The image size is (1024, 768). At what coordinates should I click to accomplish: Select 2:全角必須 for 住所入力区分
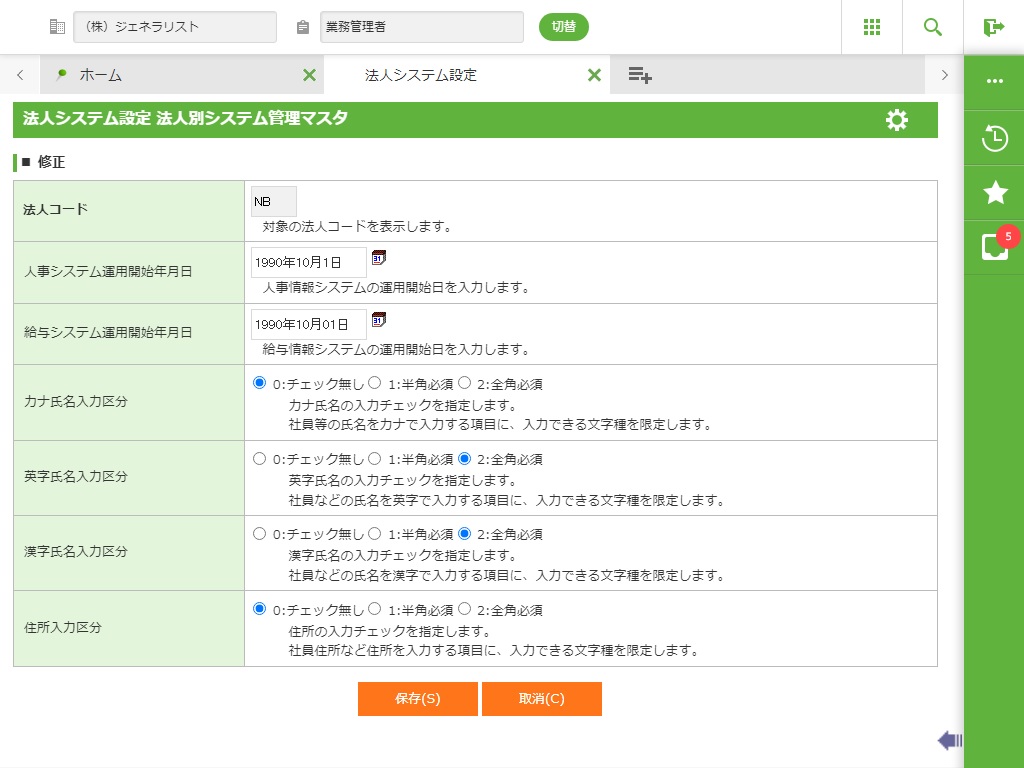[x=464, y=608]
